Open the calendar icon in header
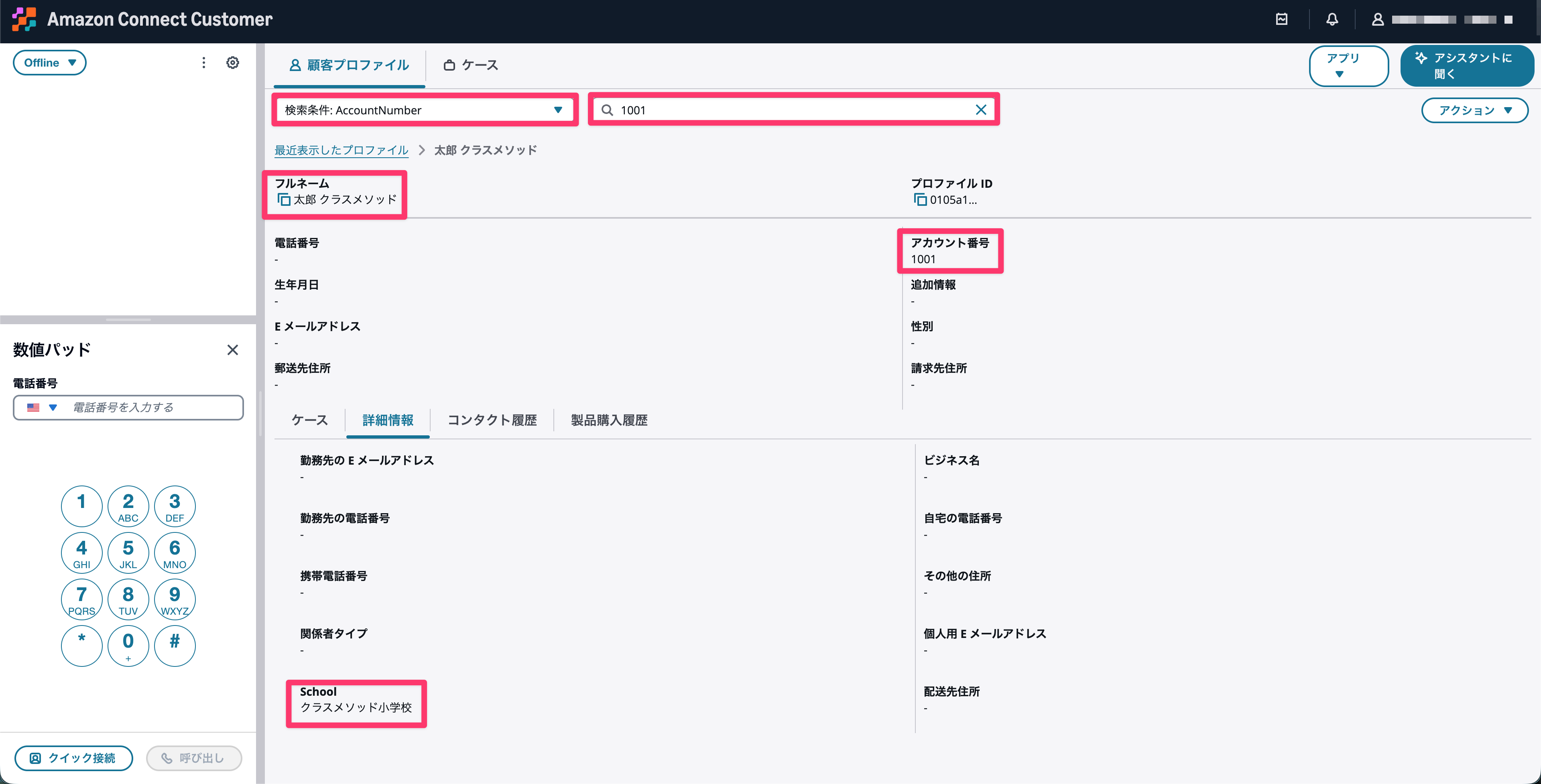This screenshot has width=1541, height=784. (1281, 19)
